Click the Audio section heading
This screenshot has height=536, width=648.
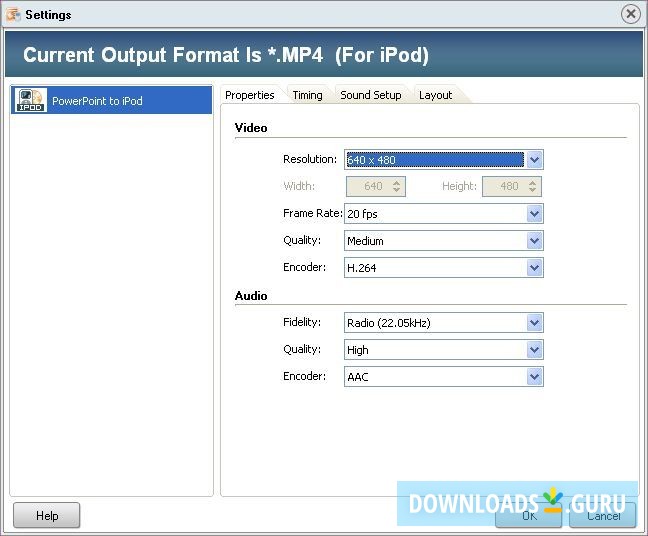coord(251,296)
